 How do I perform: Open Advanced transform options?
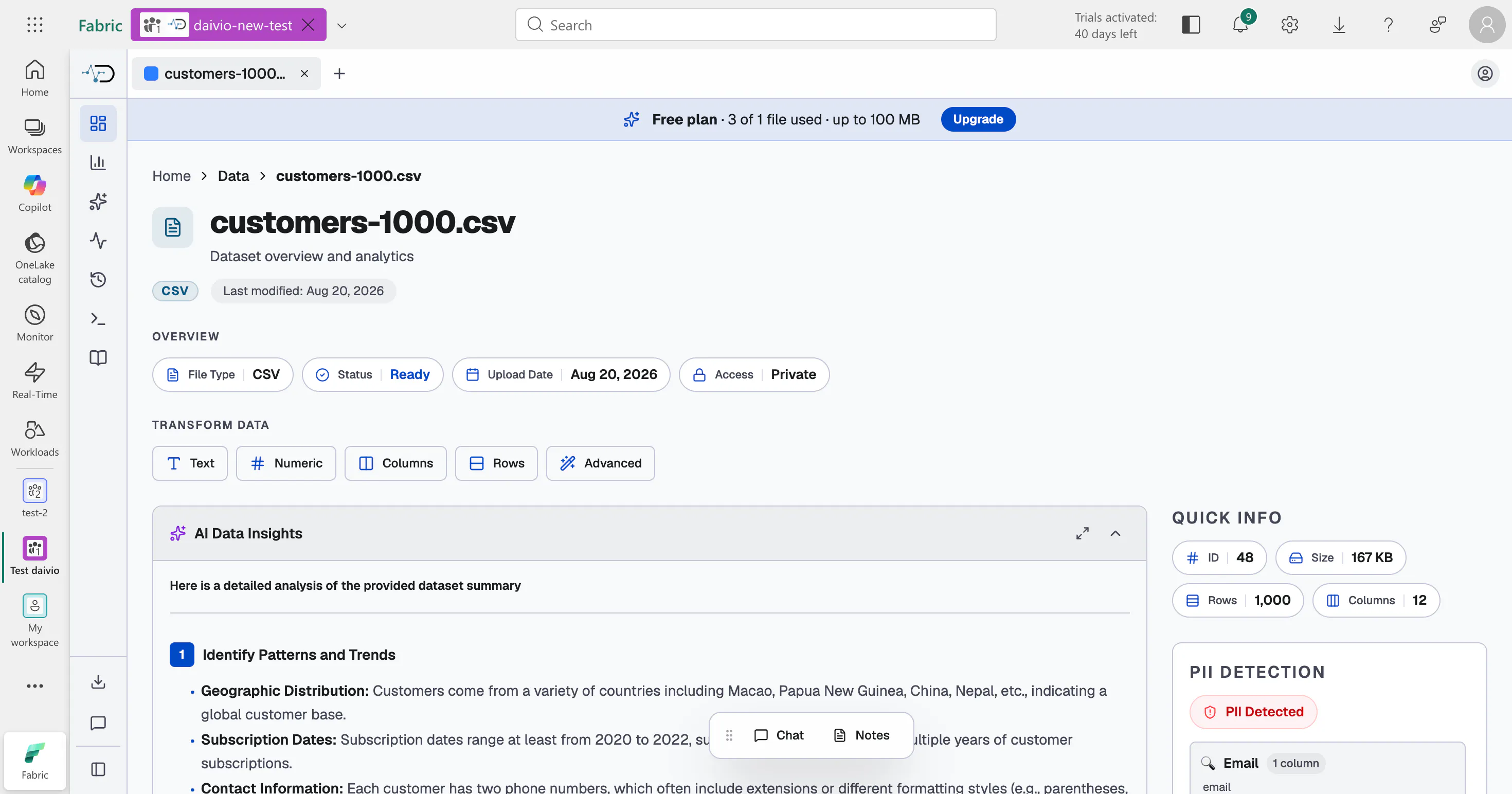(601, 463)
